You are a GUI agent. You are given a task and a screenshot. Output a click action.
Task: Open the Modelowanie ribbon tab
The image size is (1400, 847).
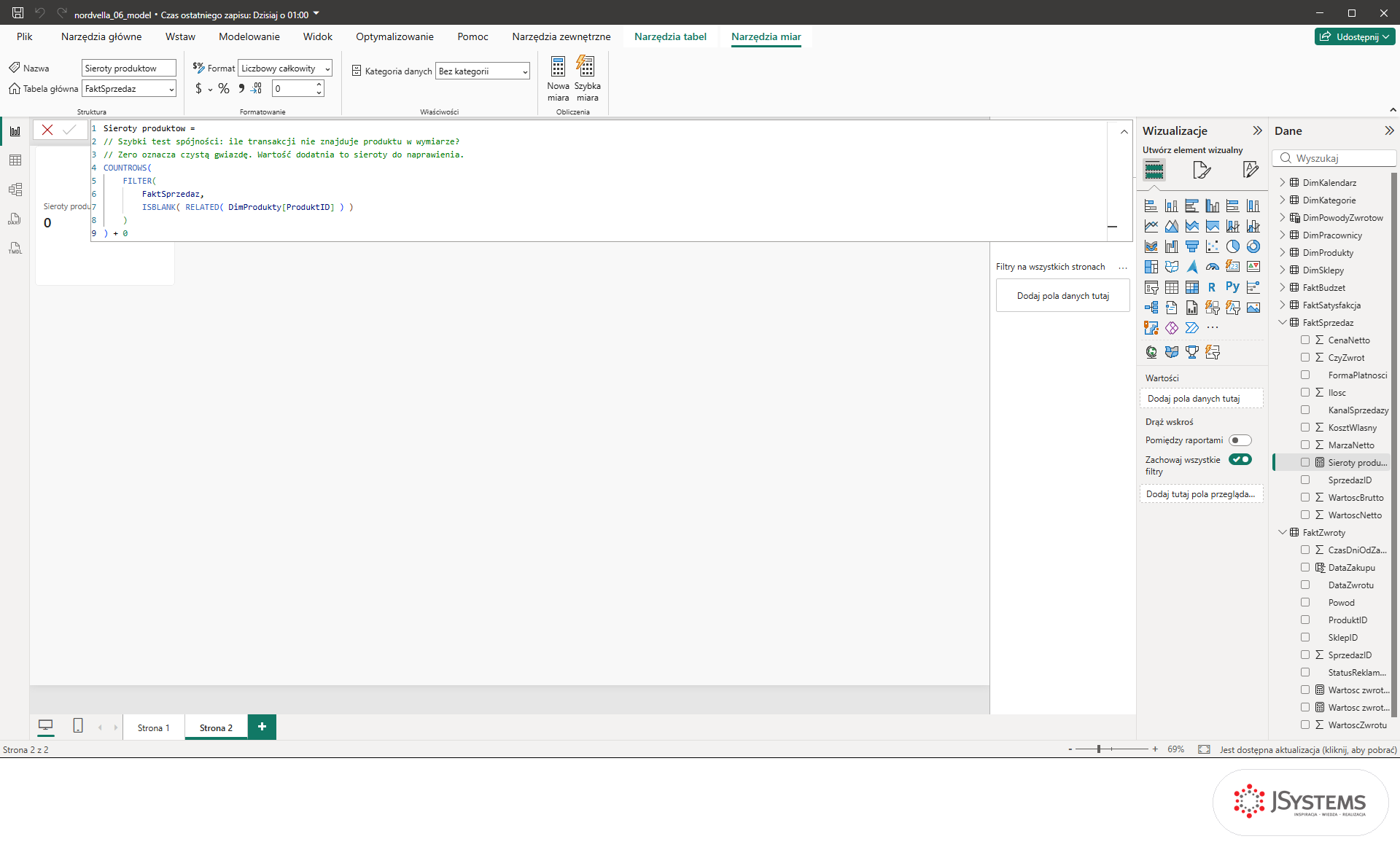pyautogui.click(x=249, y=36)
